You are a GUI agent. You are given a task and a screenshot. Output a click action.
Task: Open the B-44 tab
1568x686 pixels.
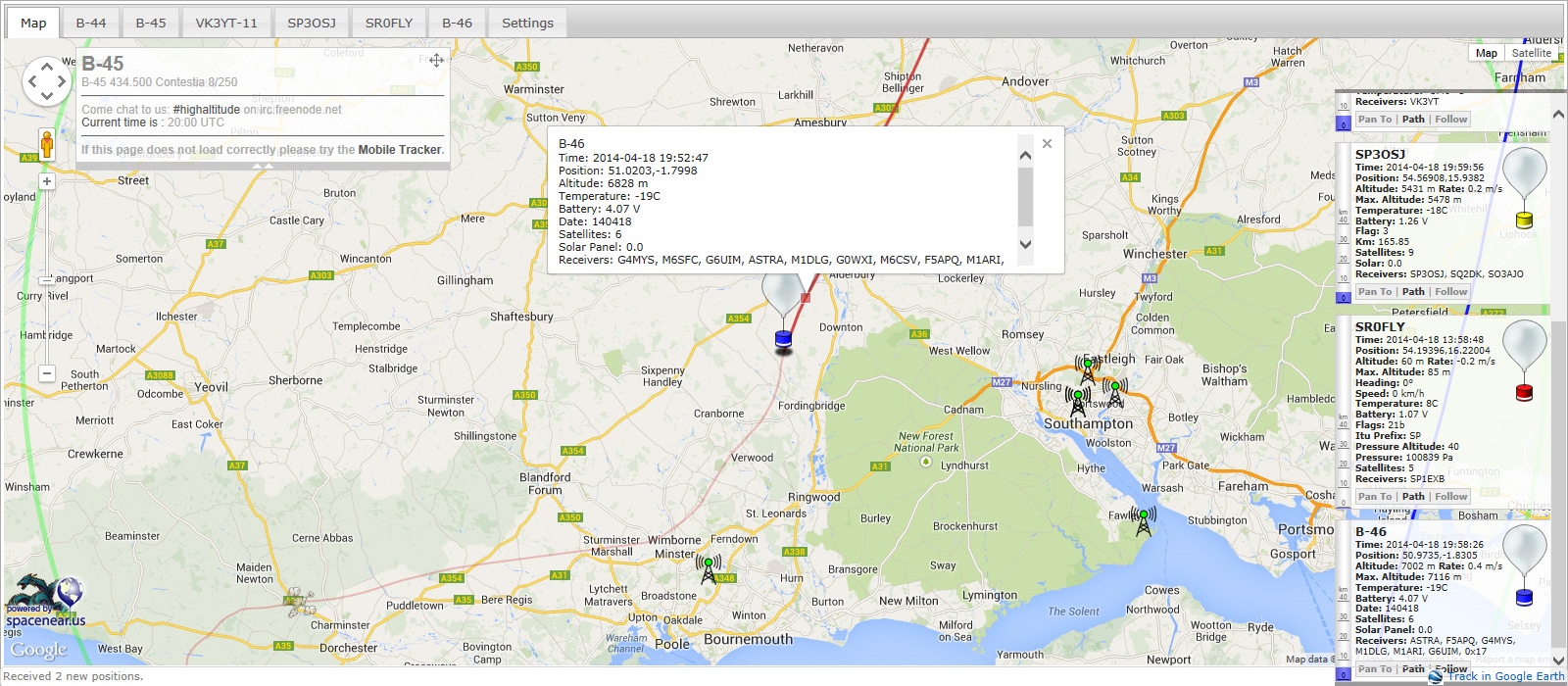91,23
